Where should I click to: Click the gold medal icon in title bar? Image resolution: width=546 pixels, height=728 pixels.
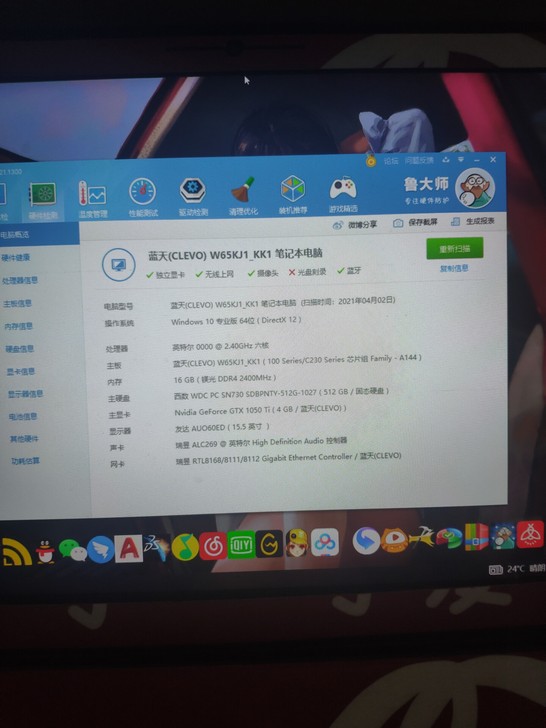370,161
